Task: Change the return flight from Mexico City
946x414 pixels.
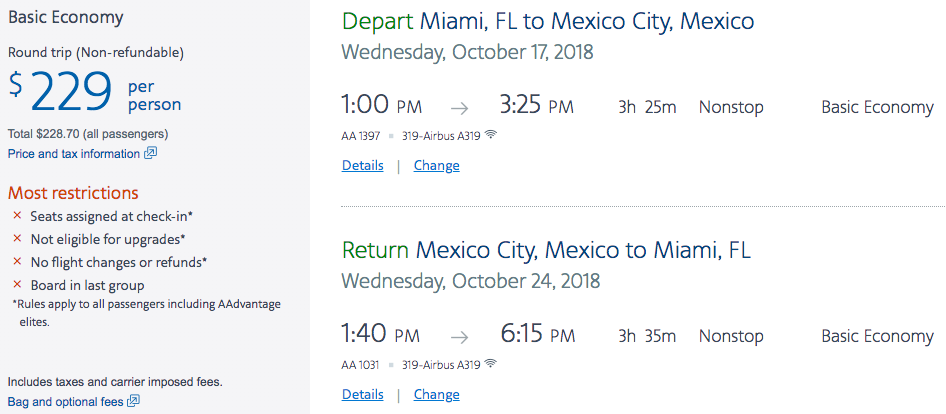Action: click(436, 395)
